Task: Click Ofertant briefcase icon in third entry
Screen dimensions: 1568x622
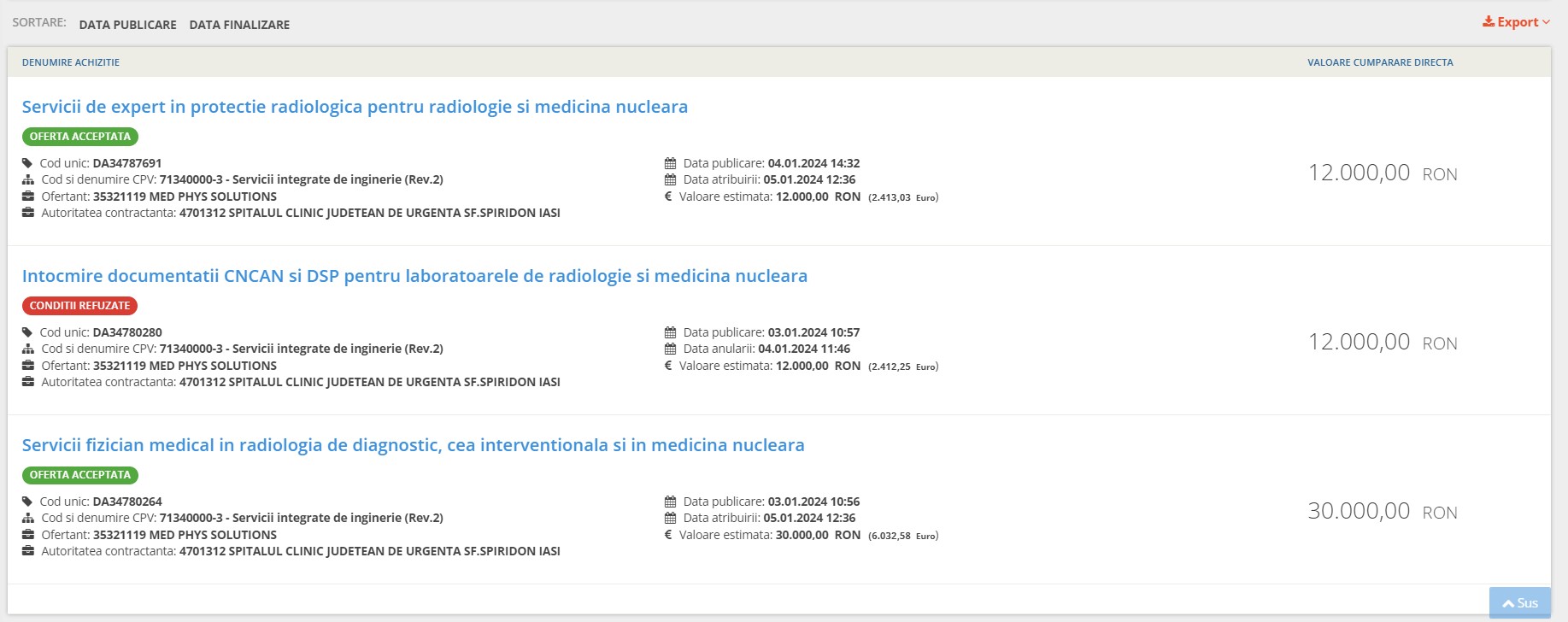Action: point(28,535)
